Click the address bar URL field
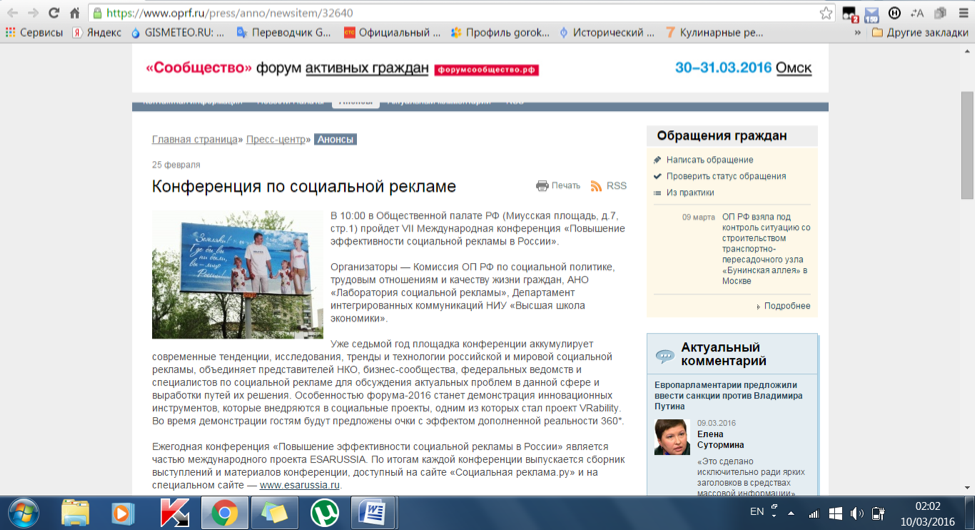 coord(460,13)
